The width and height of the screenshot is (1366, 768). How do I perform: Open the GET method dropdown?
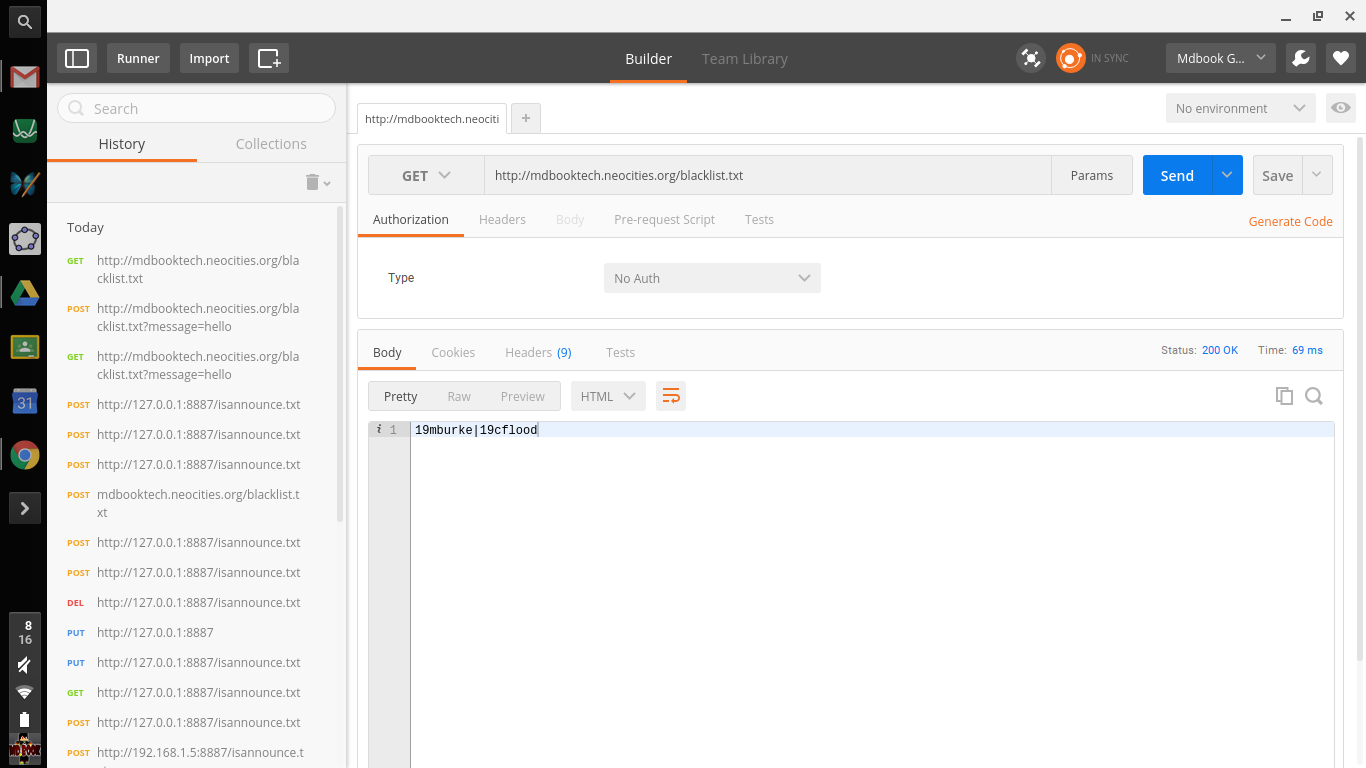tap(426, 175)
